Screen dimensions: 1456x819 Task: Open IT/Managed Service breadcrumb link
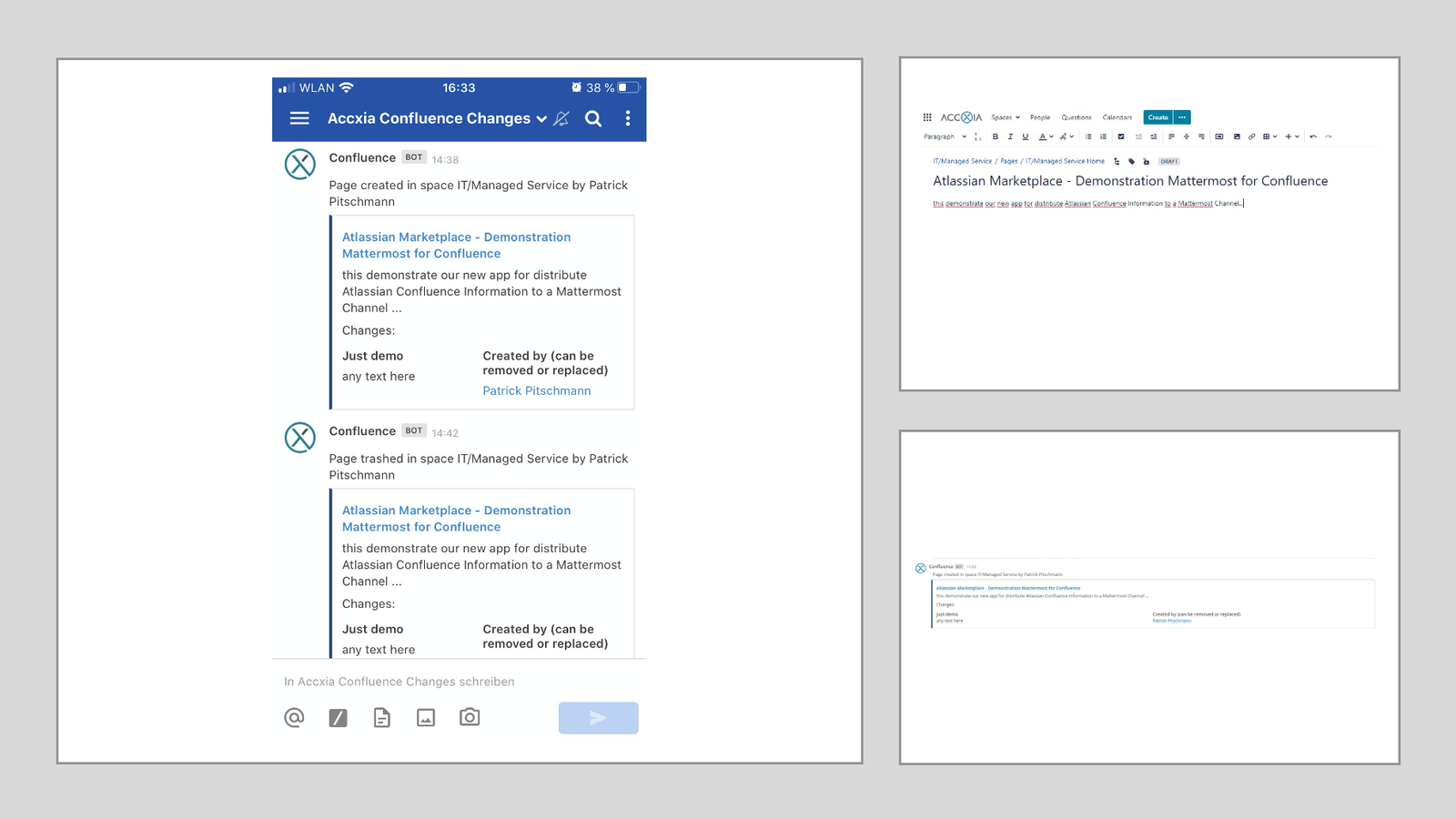pyautogui.click(x=963, y=161)
